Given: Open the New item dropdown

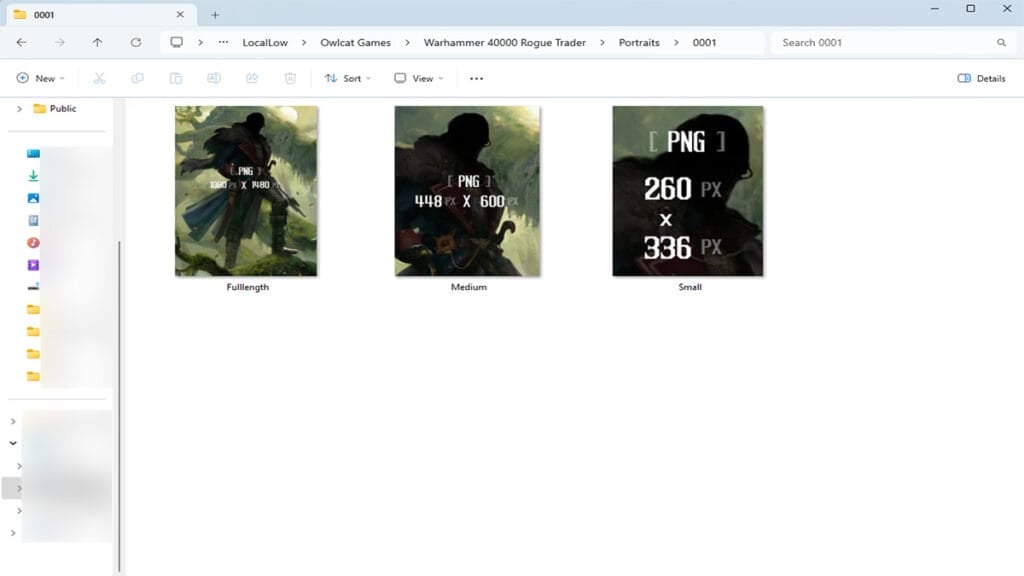Looking at the screenshot, I should [40, 78].
